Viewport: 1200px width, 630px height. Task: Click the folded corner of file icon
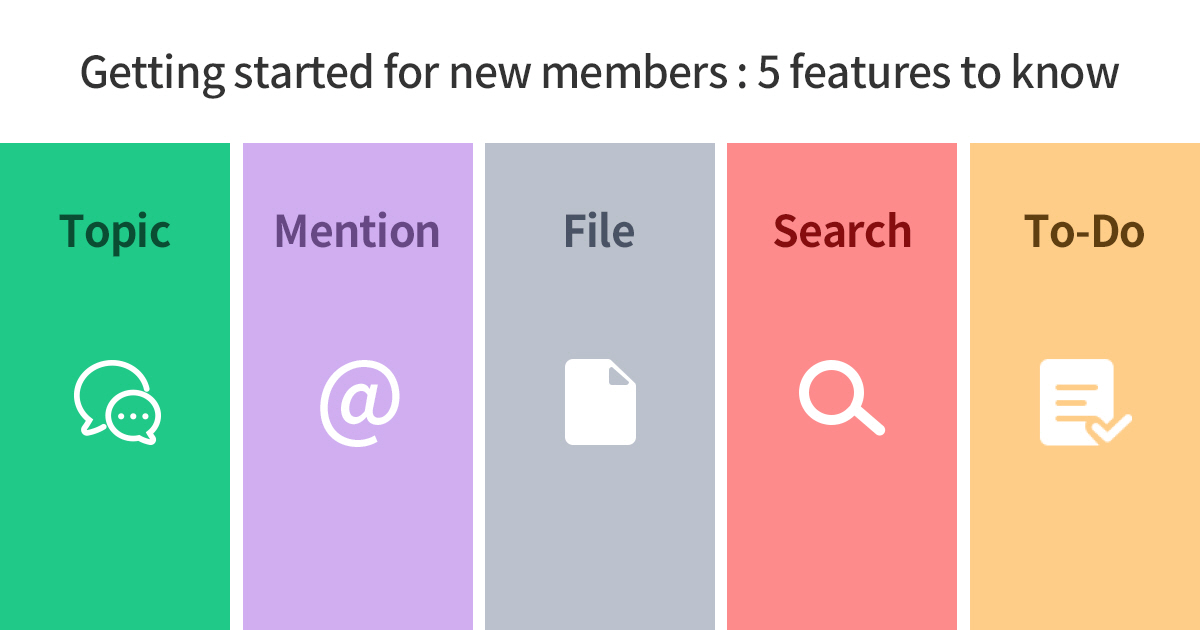coord(623,372)
